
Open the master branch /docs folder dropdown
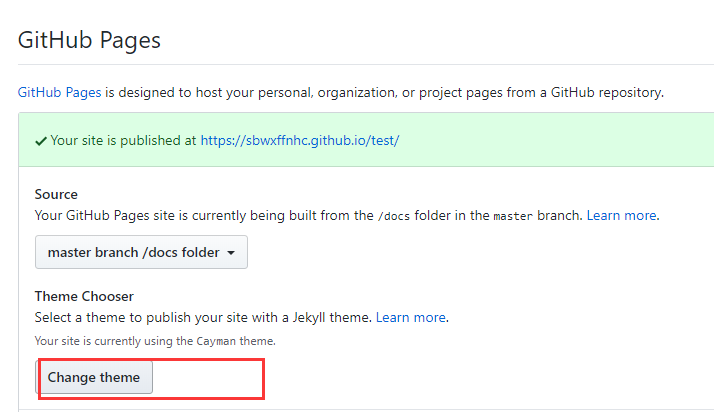click(140, 253)
